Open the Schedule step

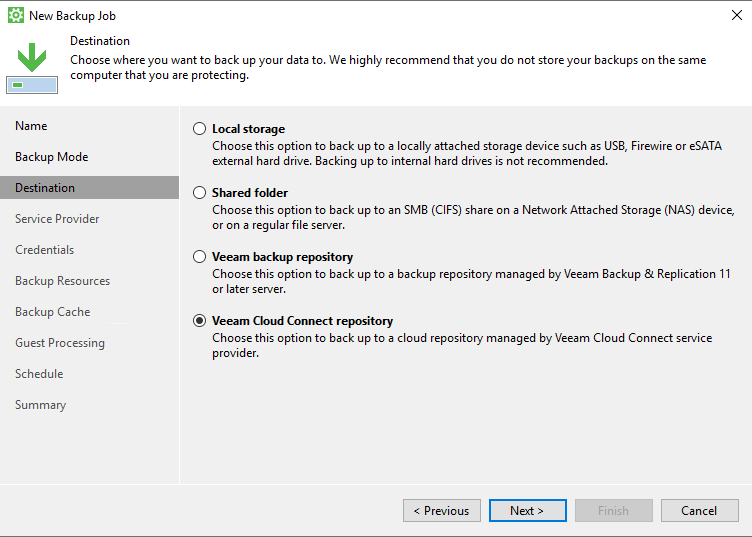(x=39, y=374)
